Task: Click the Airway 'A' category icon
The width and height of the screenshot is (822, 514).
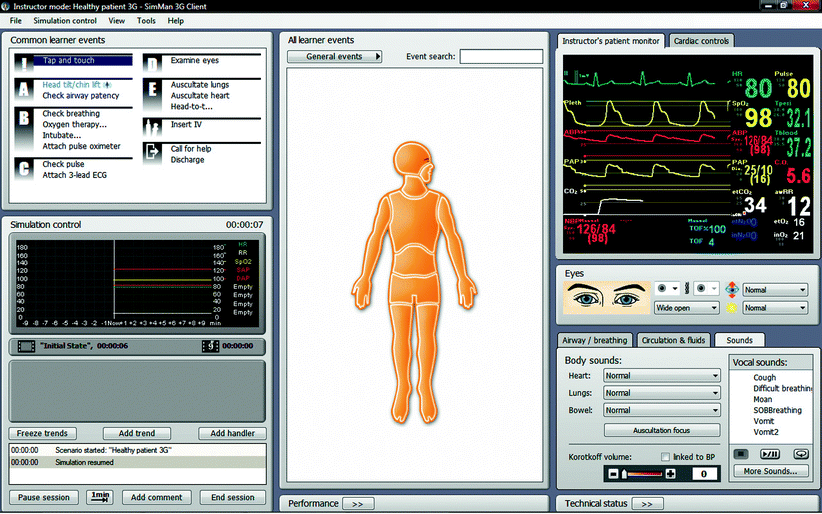Action: click(x=24, y=91)
